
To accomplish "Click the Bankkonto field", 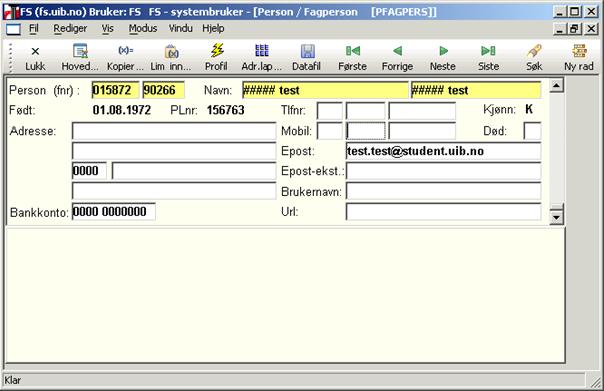I will coord(114,211).
